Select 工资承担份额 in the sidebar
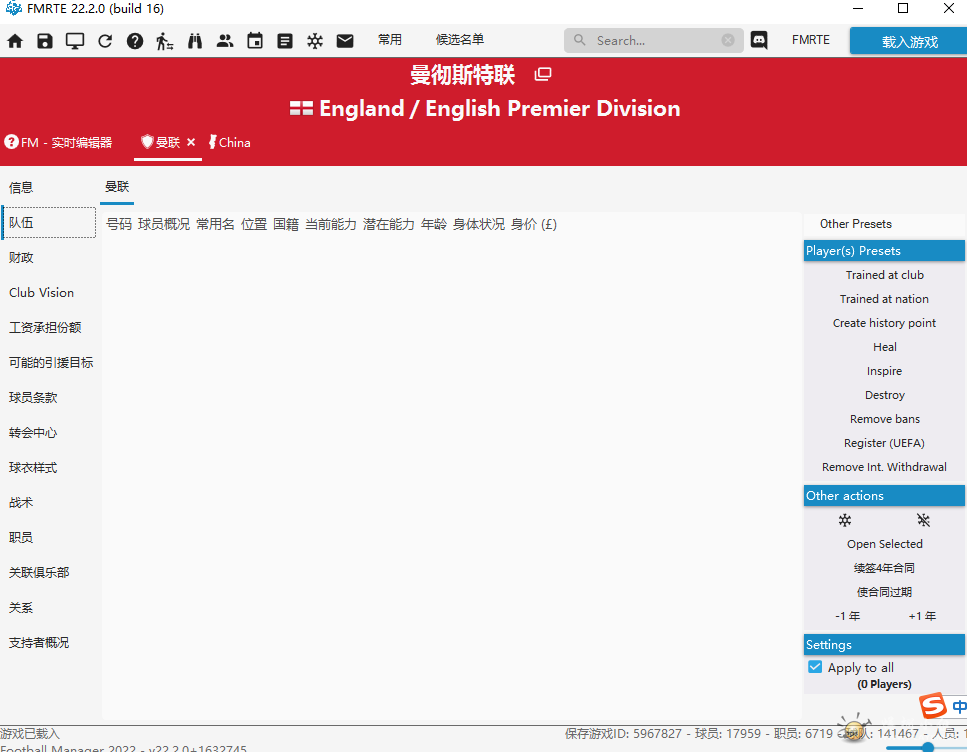Viewport: 967px width, 752px height. click(45, 328)
